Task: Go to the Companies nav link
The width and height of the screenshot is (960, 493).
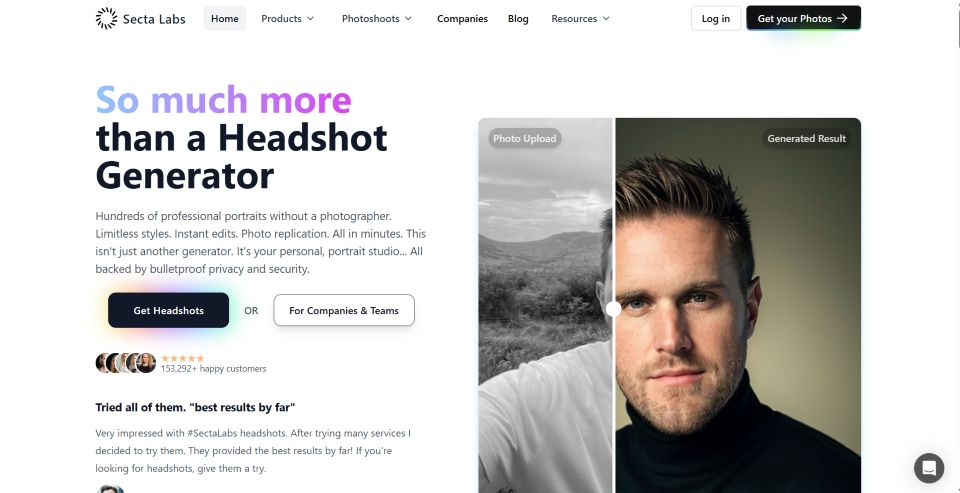Action: coord(462,18)
